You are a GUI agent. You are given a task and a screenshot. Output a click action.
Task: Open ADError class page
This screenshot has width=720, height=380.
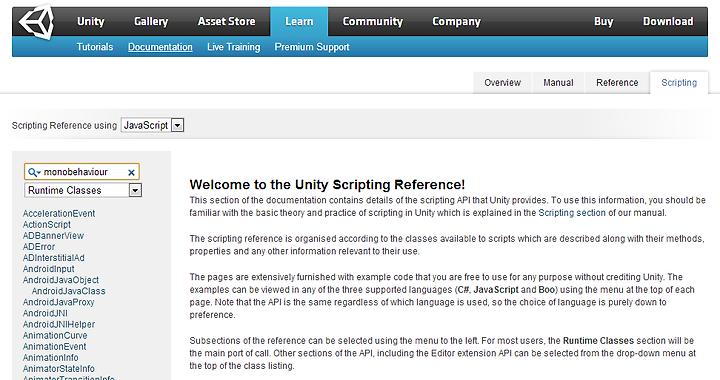click(39, 247)
